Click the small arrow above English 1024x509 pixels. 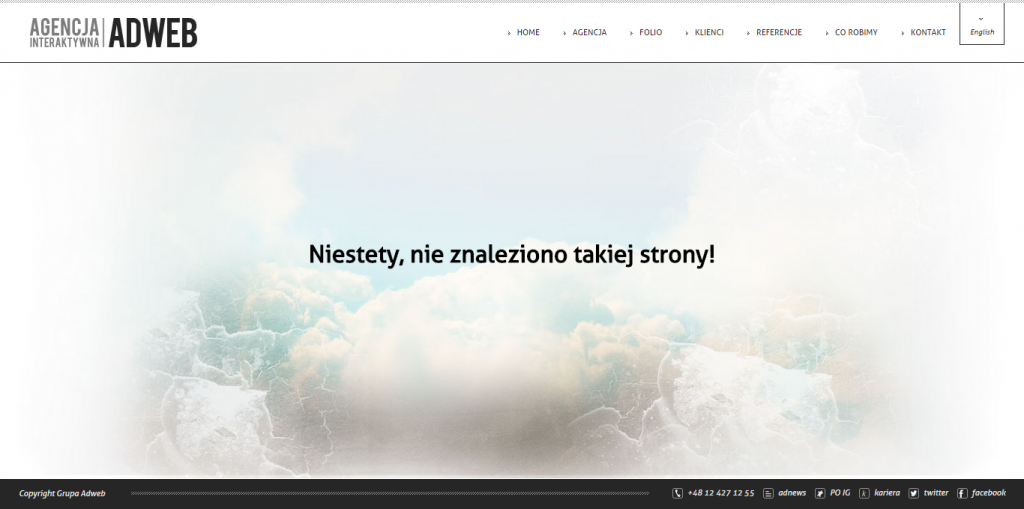click(x=981, y=18)
